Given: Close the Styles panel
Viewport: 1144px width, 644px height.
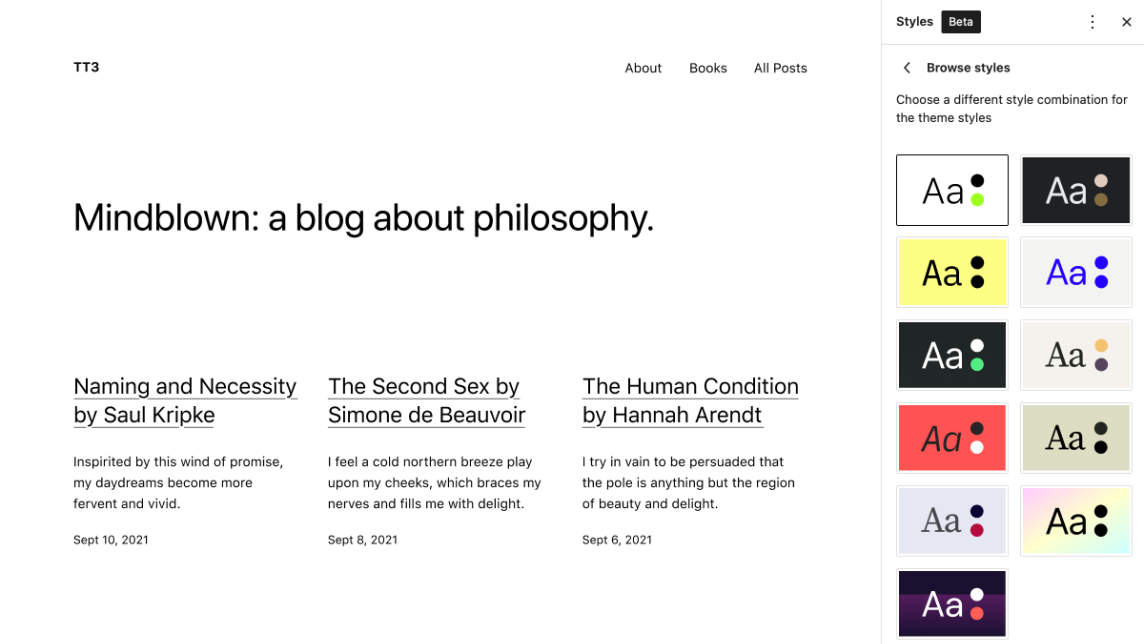Looking at the screenshot, I should pos(1126,22).
